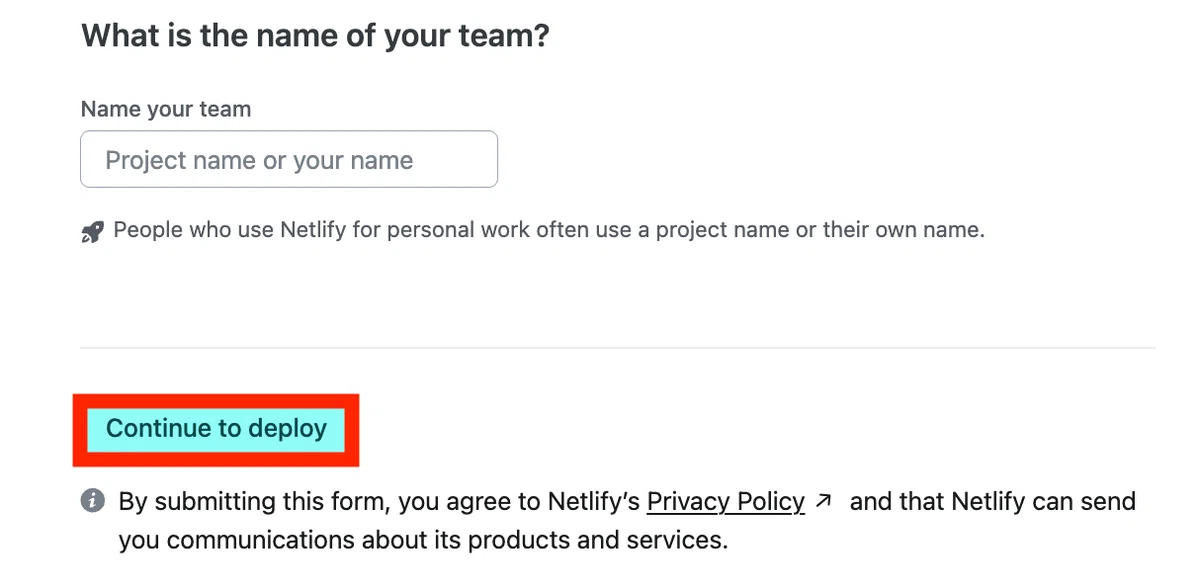The width and height of the screenshot is (1200, 585).
Task: Focus the team name input field
Action: [289, 159]
